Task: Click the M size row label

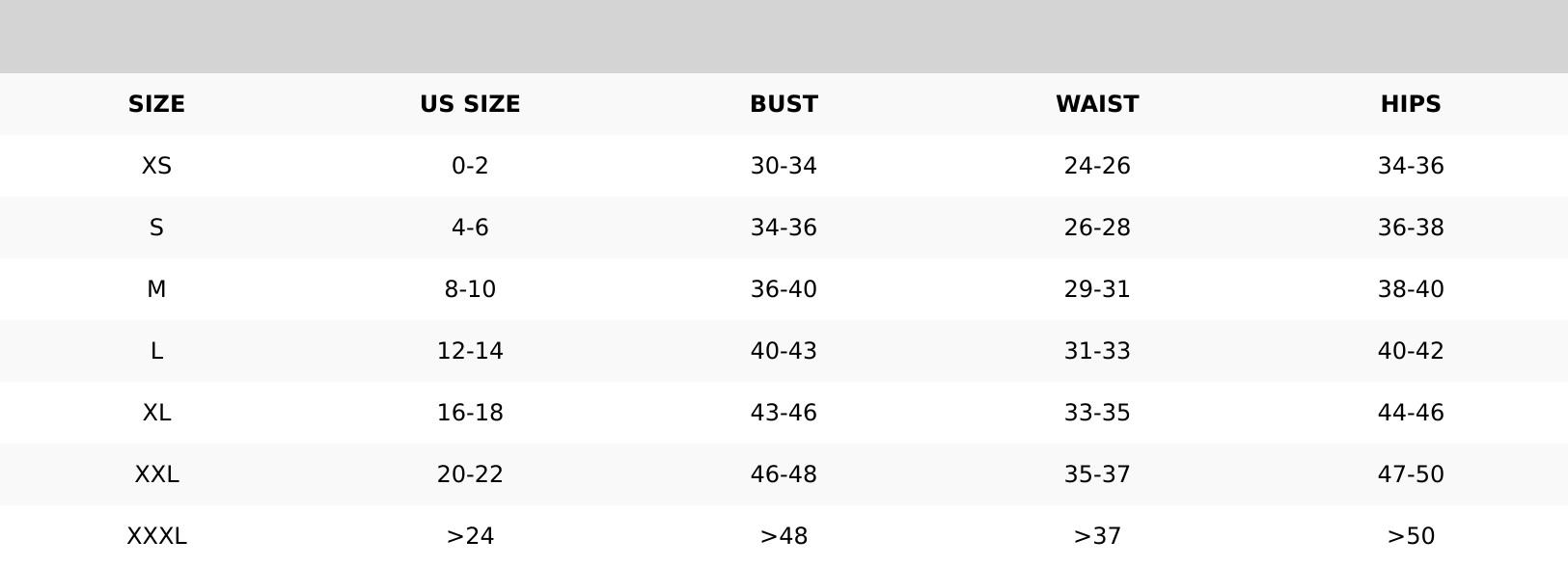Action: (x=156, y=289)
